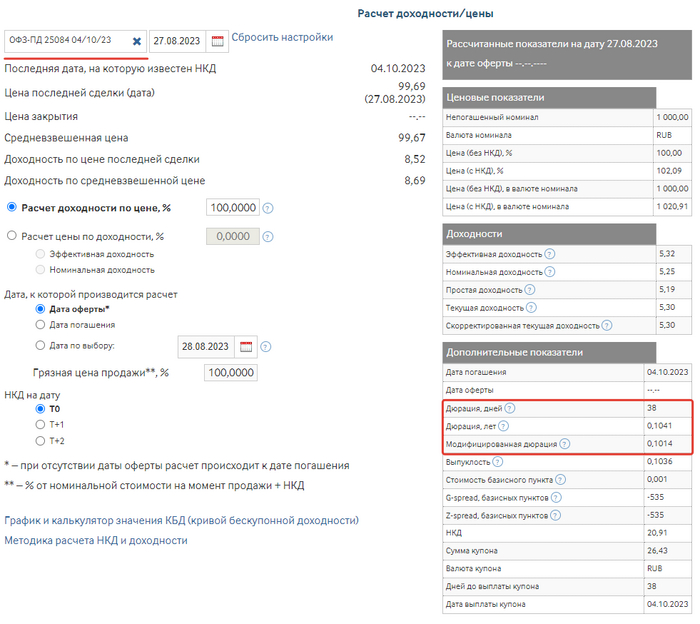Click help icon beside Текущая доходность
Image resolution: width=700 pixels, height=624 pixels.
coord(530,308)
